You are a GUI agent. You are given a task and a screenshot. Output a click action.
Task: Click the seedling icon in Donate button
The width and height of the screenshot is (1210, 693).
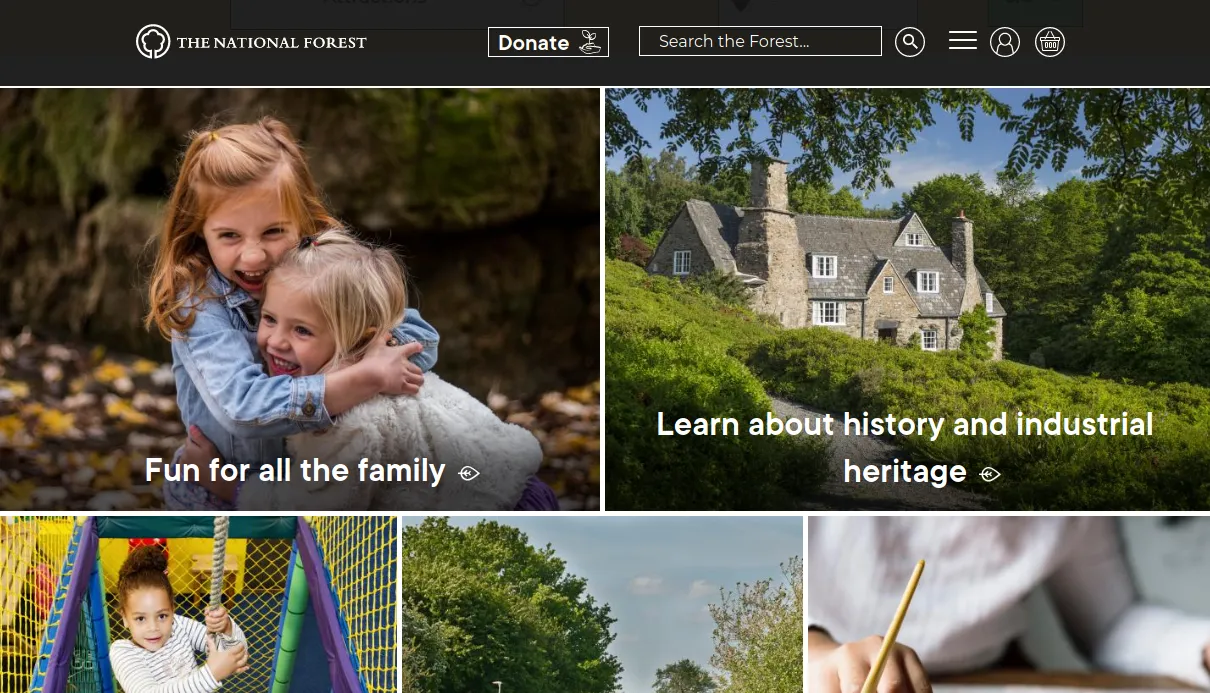click(590, 42)
